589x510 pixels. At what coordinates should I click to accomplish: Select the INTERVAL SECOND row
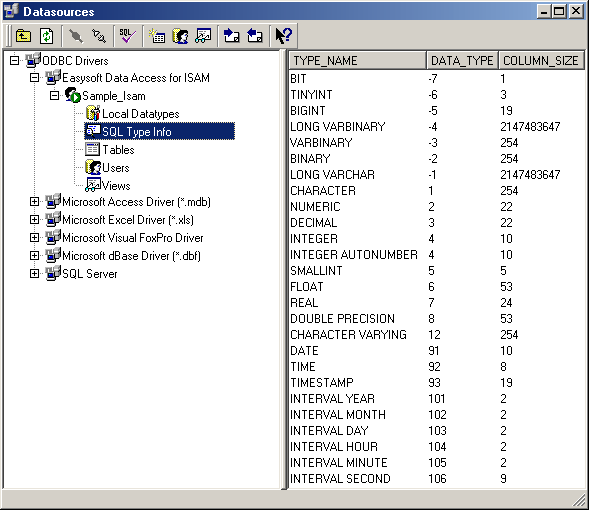[436, 478]
